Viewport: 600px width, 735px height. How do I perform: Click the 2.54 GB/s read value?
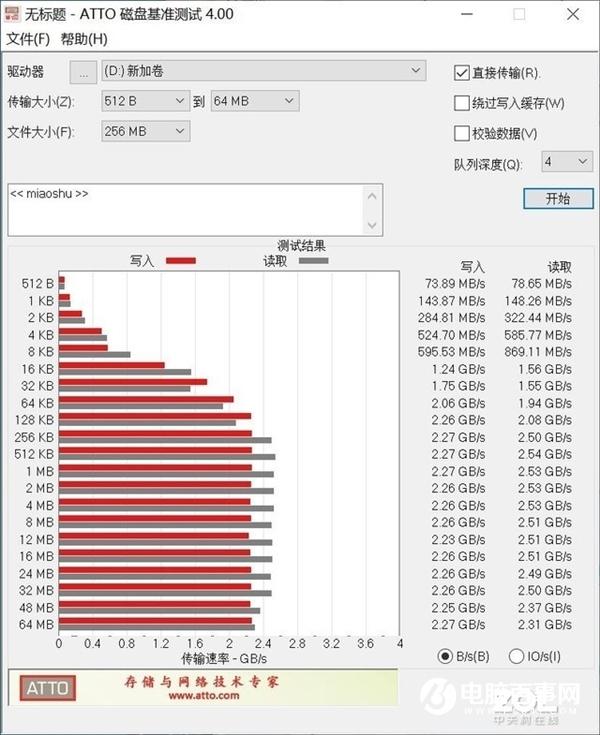tap(545, 454)
